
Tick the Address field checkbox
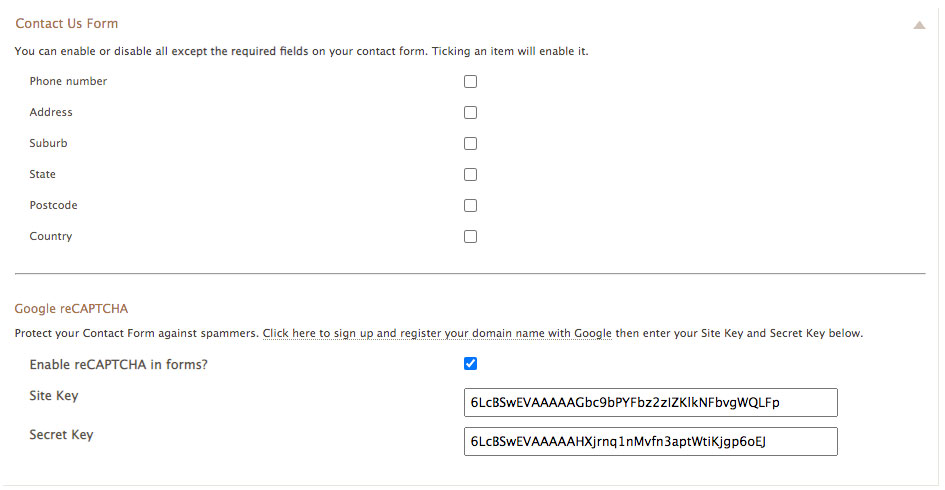point(470,113)
